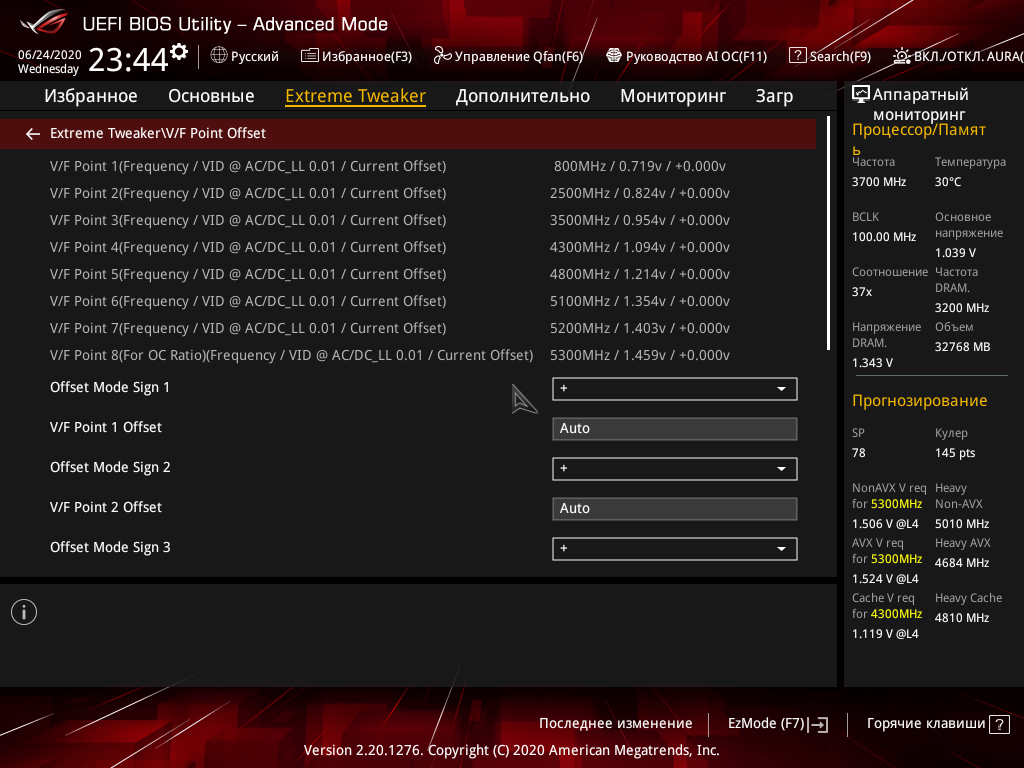
Task: Click the 32768 MB memory size value
Action: tap(962, 347)
